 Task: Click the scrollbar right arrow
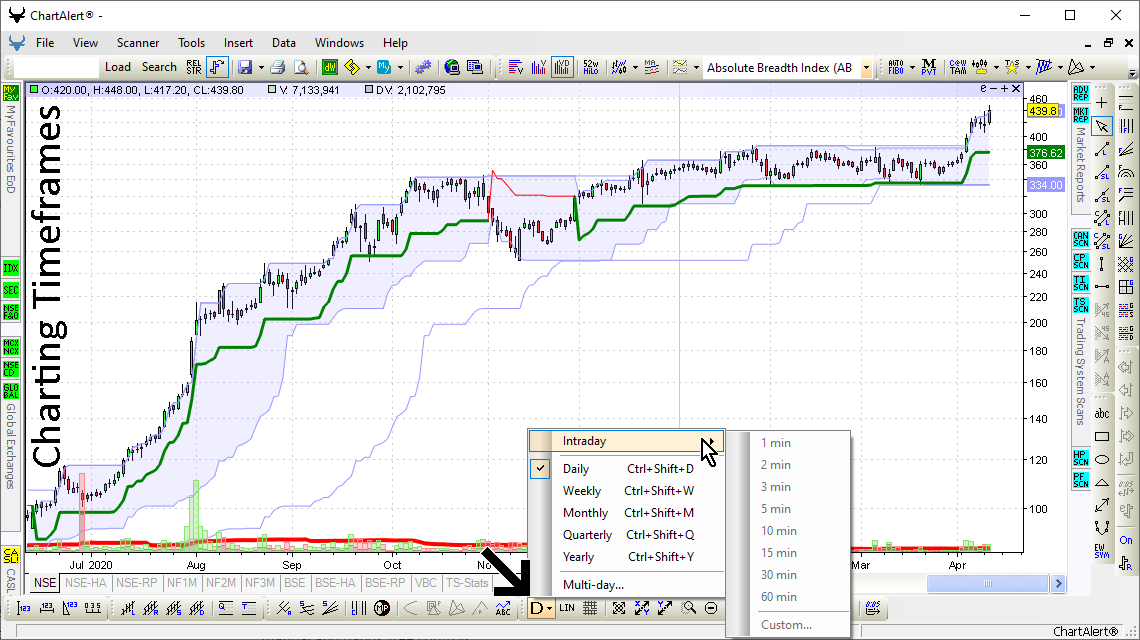[x=1058, y=583]
